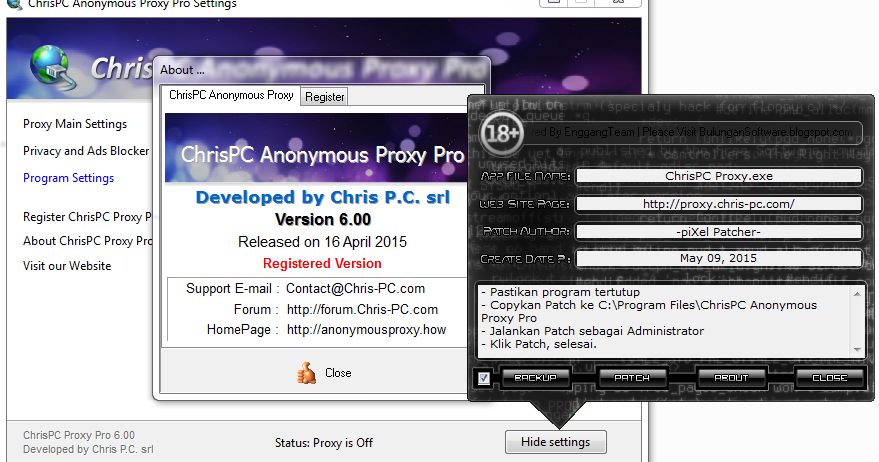Screen dimensions: 879x462
Task: Open Proxy Main Settings
Action: [75, 124]
